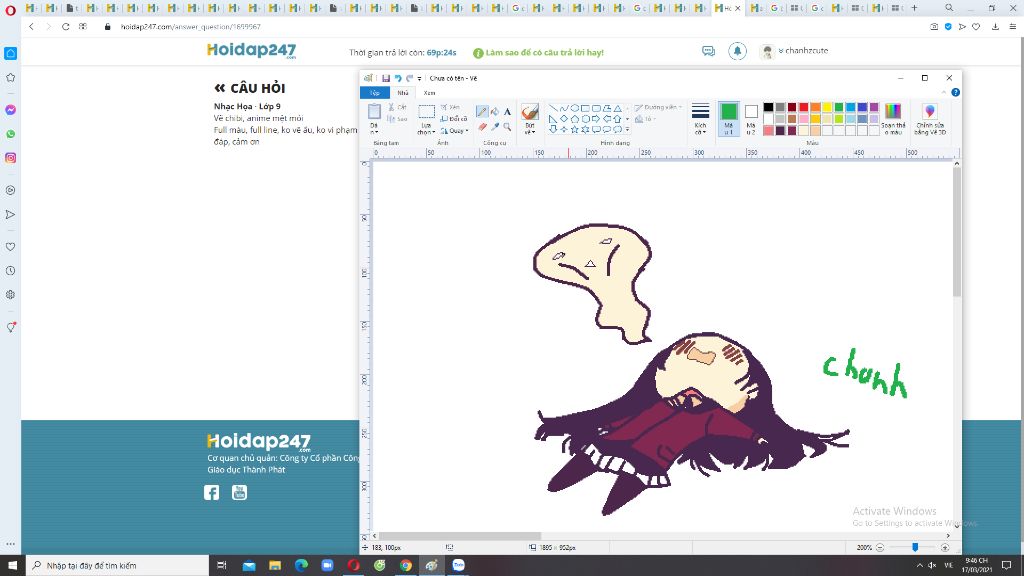Choose the Right arrow shape in gallery
This screenshot has width=1024, height=576.
click(596, 119)
